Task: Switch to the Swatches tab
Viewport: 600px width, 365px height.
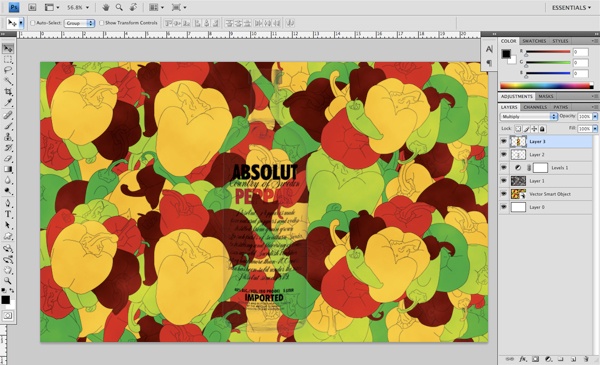Action: pos(534,41)
